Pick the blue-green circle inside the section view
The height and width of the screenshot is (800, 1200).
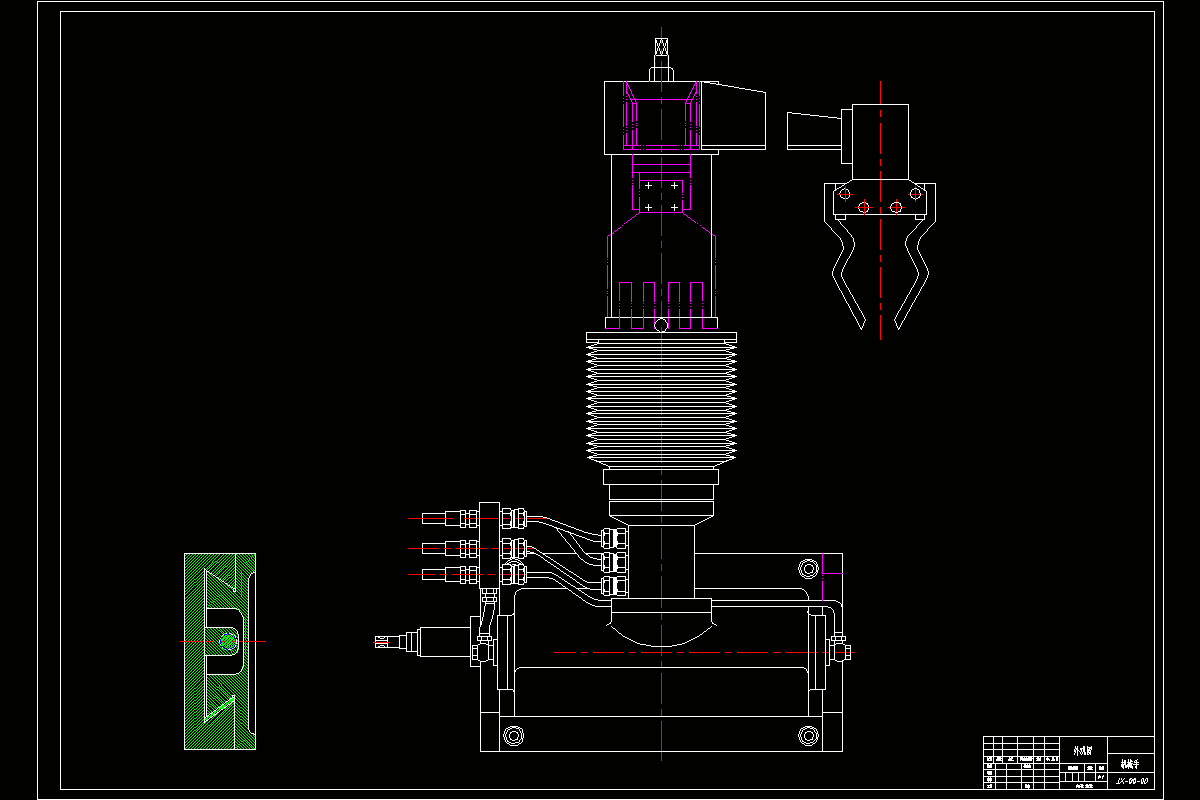click(x=227, y=641)
